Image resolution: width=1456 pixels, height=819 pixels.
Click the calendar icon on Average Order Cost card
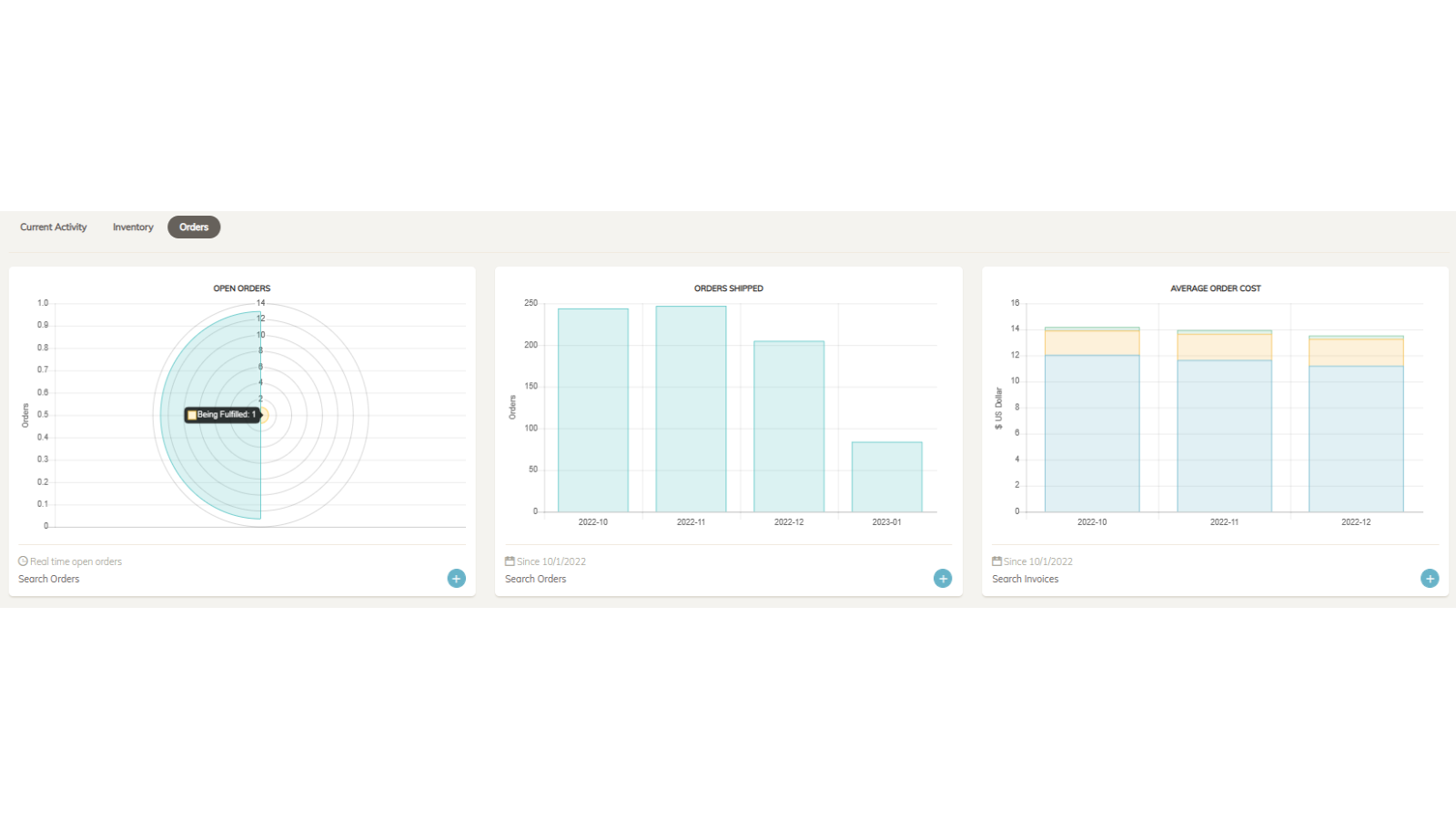tap(998, 561)
